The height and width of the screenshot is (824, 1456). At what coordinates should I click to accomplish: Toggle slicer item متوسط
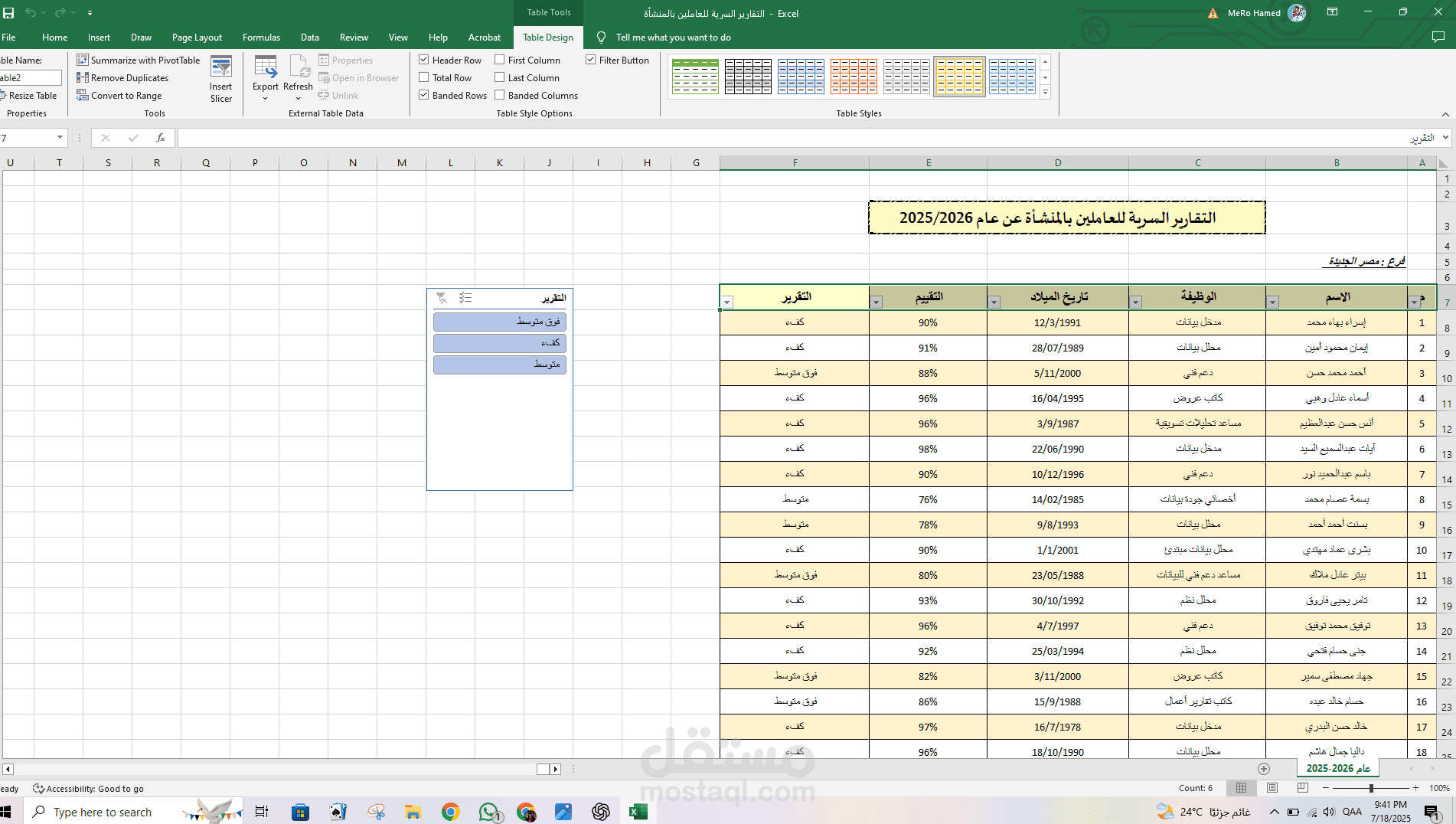pyautogui.click(x=500, y=365)
